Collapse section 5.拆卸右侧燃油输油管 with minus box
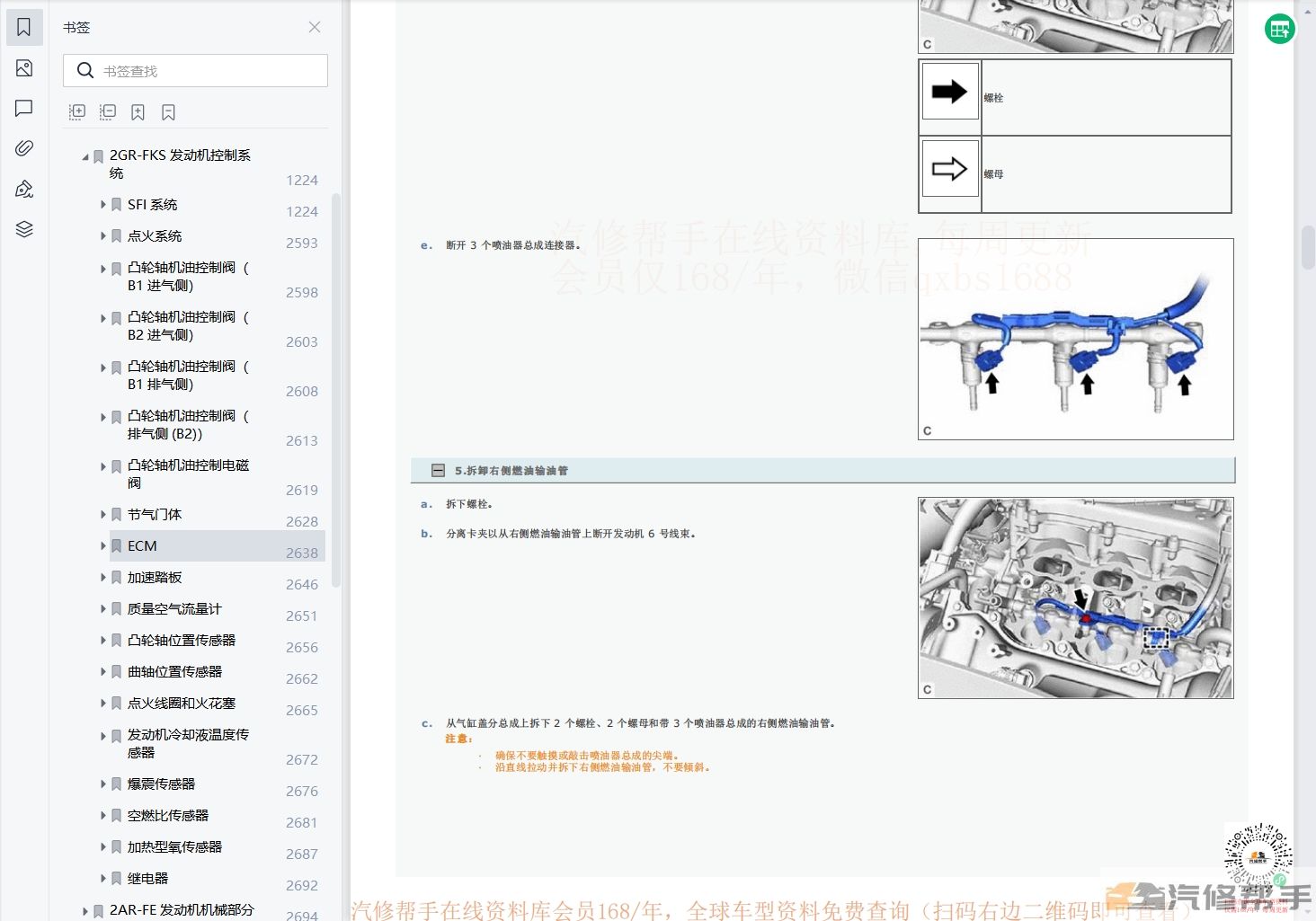The height and width of the screenshot is (921, 1316). pos(438,470)
